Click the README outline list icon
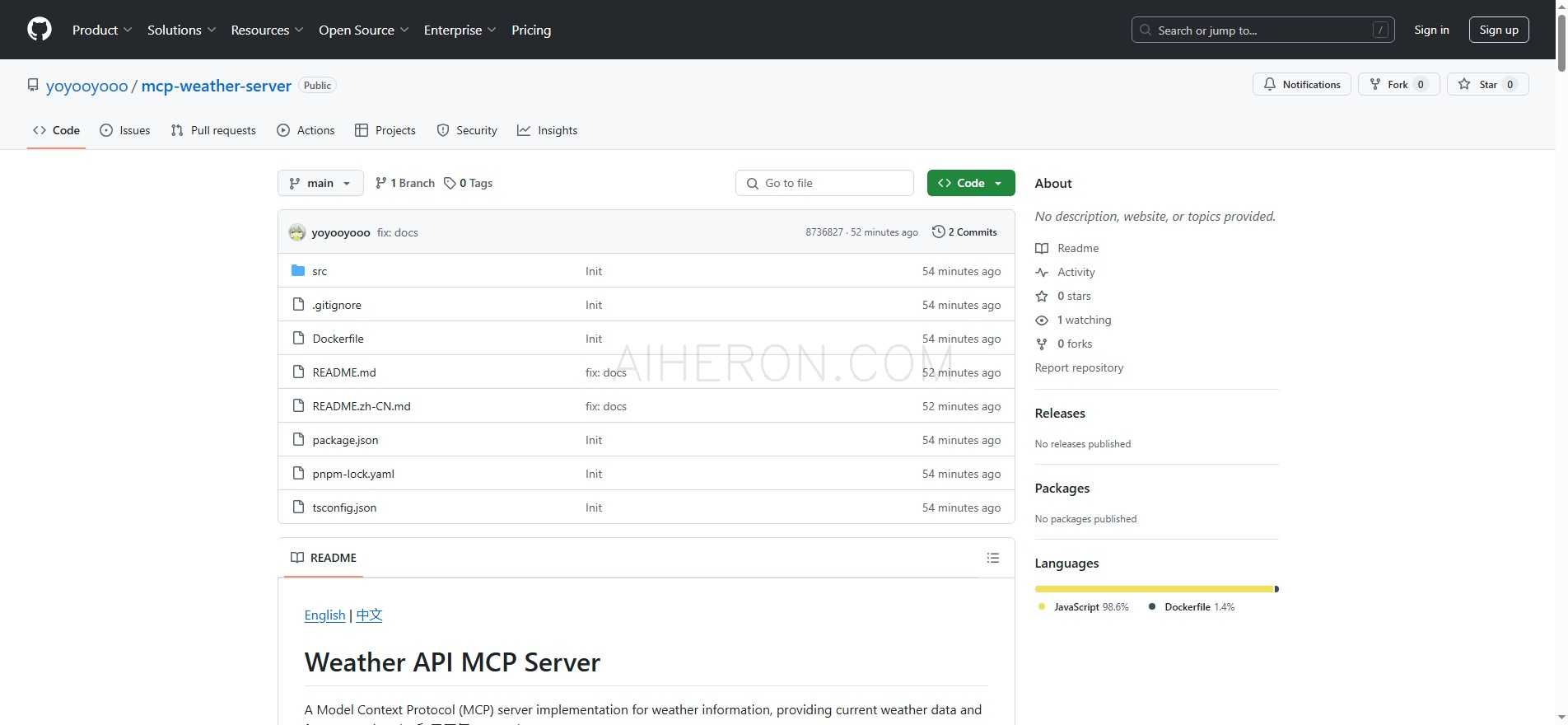 992,558
